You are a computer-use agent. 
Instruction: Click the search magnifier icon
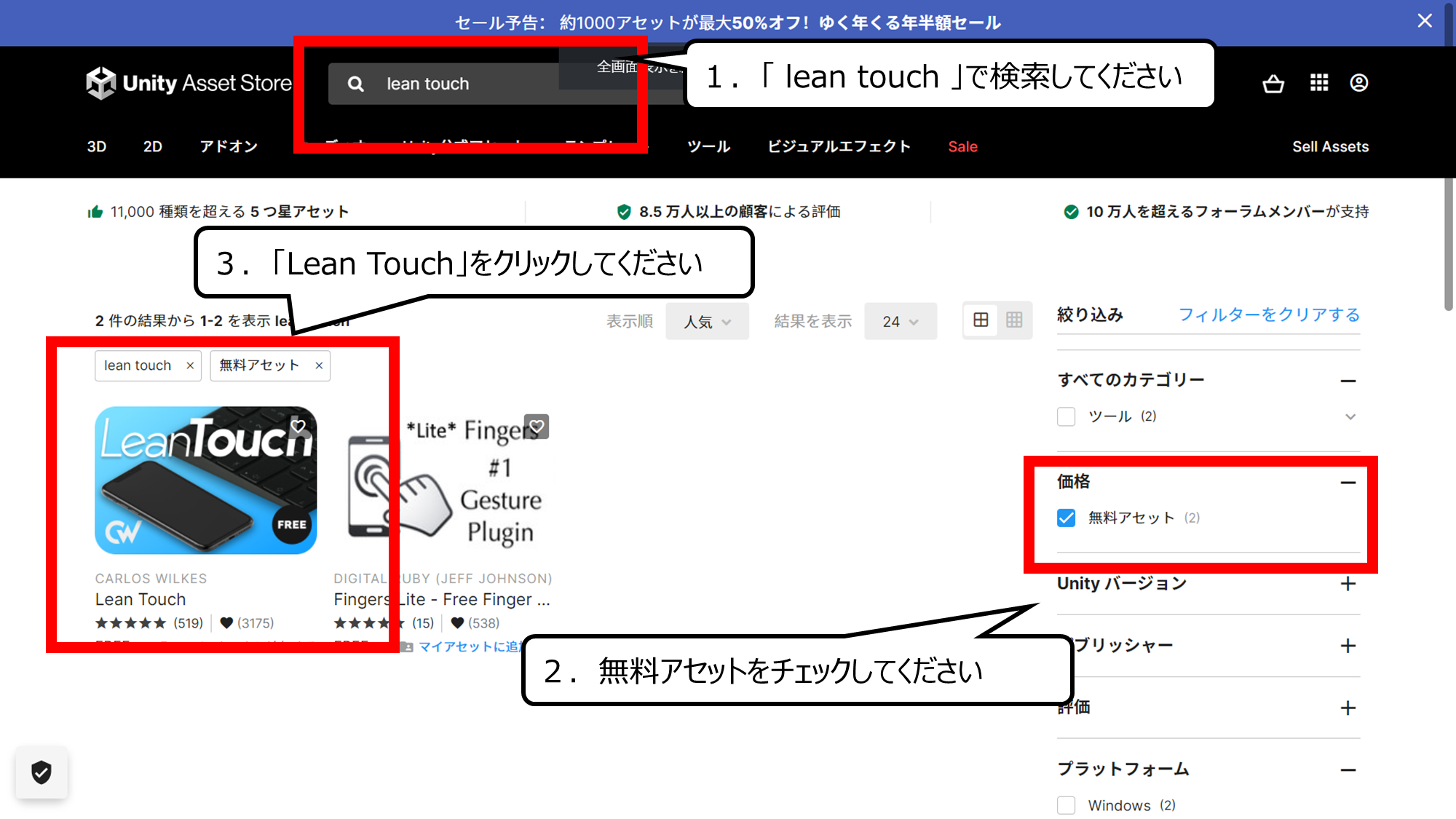click(356, 84)
